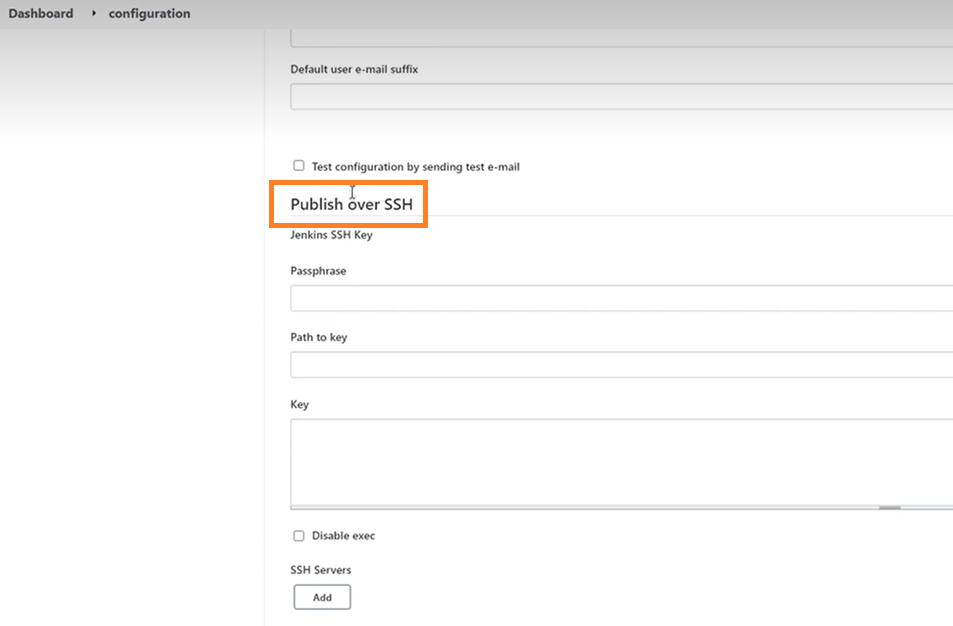Click the Path to key field
This screenshot has width=953, height=626.
[622, 365]
